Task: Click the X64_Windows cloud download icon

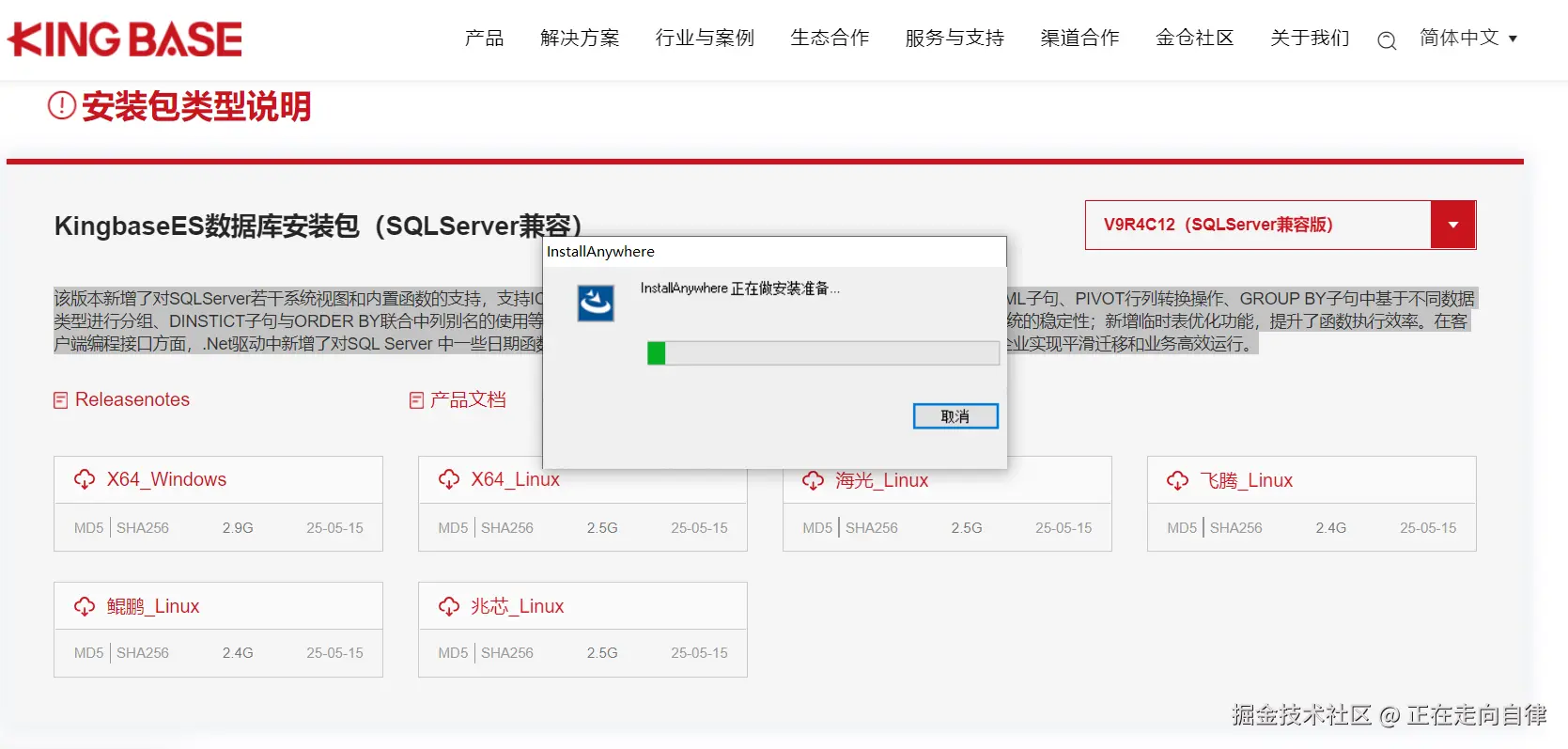Action: click(85, 479)
